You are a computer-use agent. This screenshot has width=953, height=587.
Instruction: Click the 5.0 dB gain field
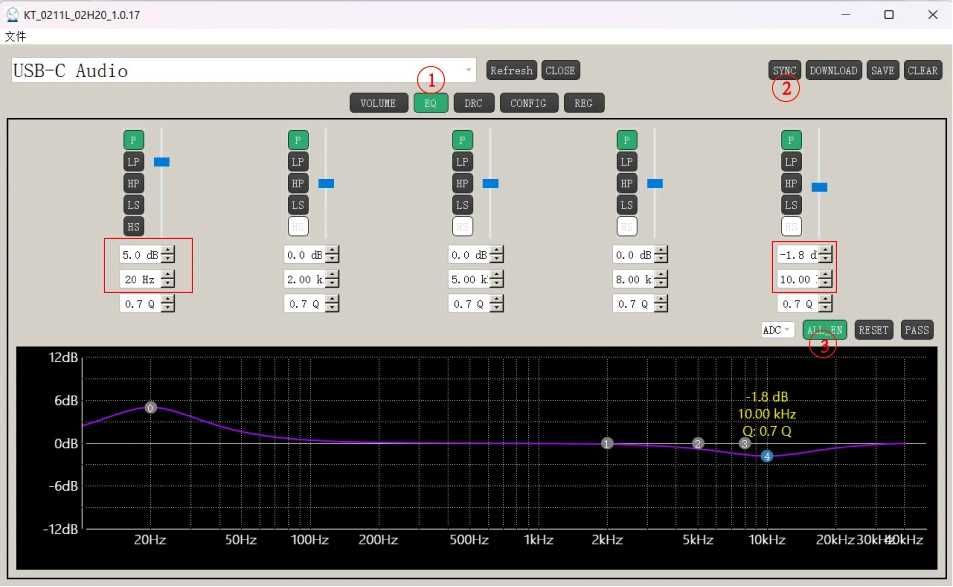point(140,255)
